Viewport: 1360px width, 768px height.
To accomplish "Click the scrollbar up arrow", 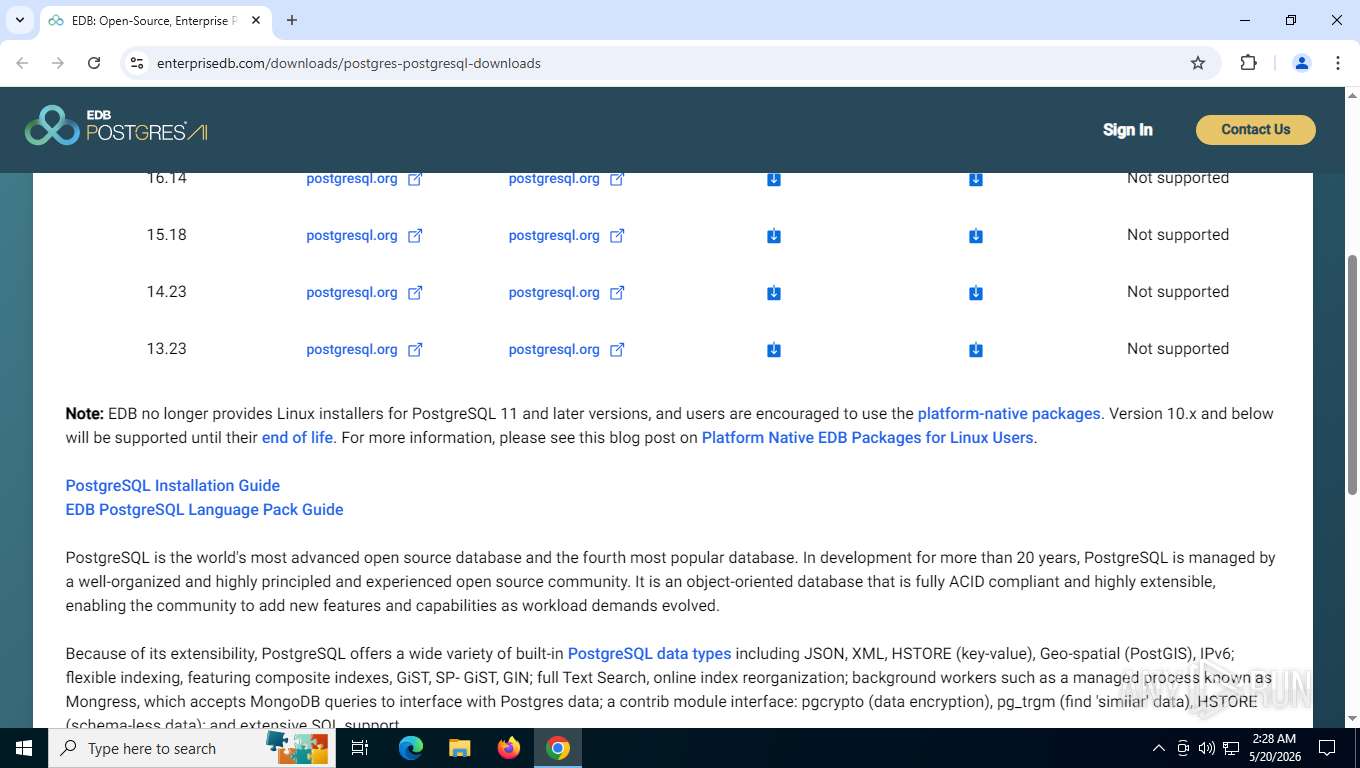I will tap(1352, 94).
